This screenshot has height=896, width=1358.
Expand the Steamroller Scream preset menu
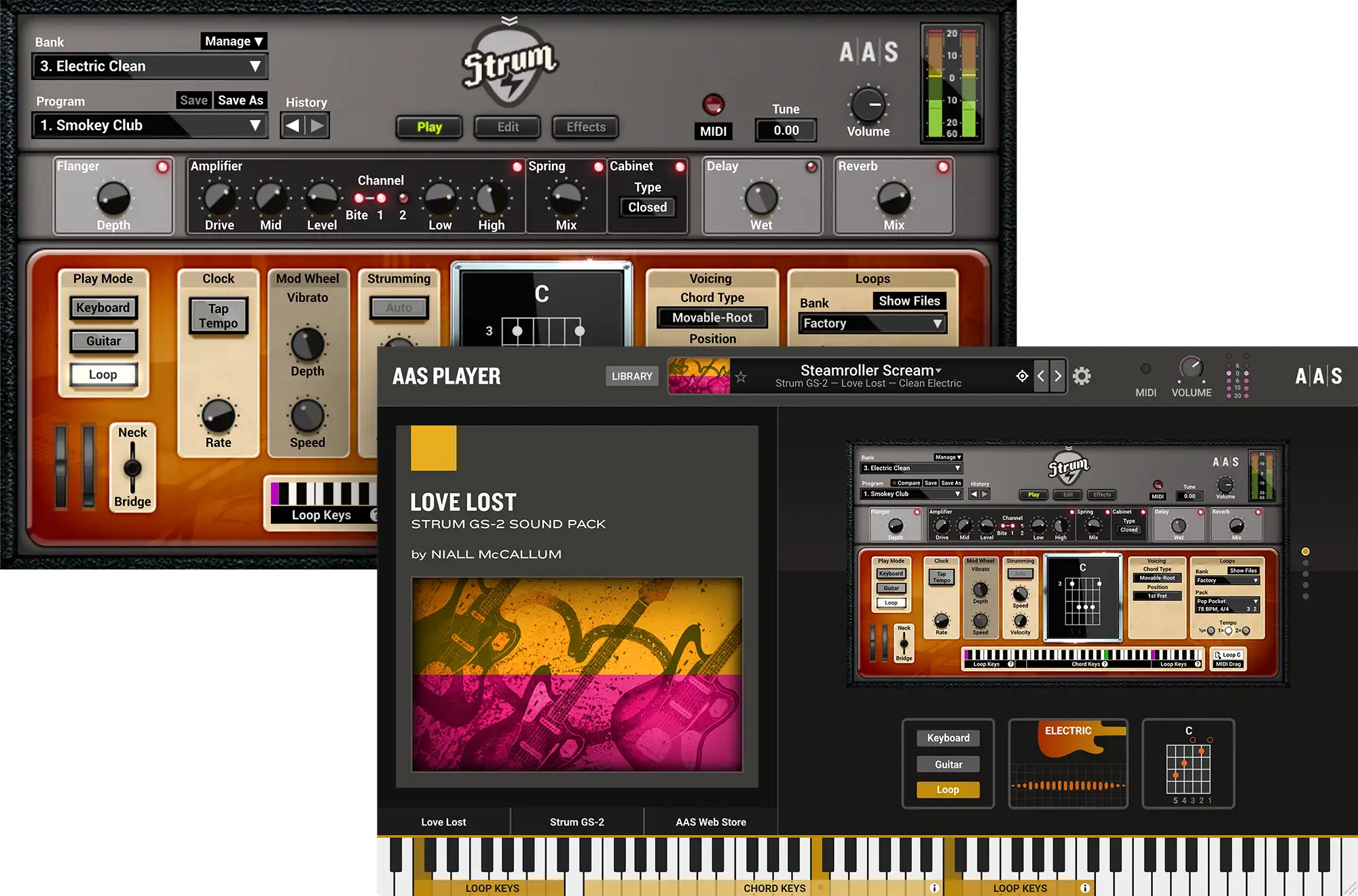870,371
